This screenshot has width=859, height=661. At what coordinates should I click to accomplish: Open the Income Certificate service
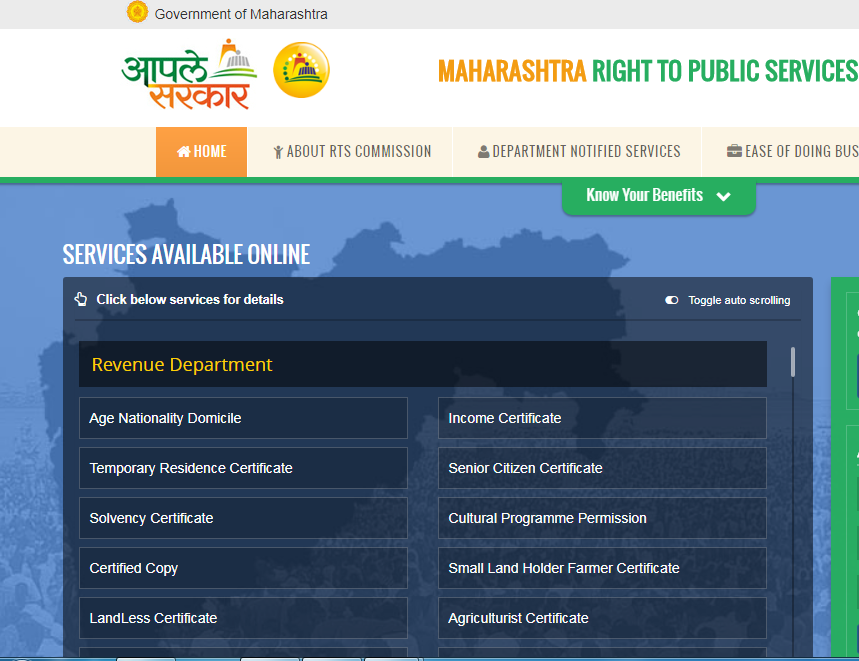[x=602, y=417]
